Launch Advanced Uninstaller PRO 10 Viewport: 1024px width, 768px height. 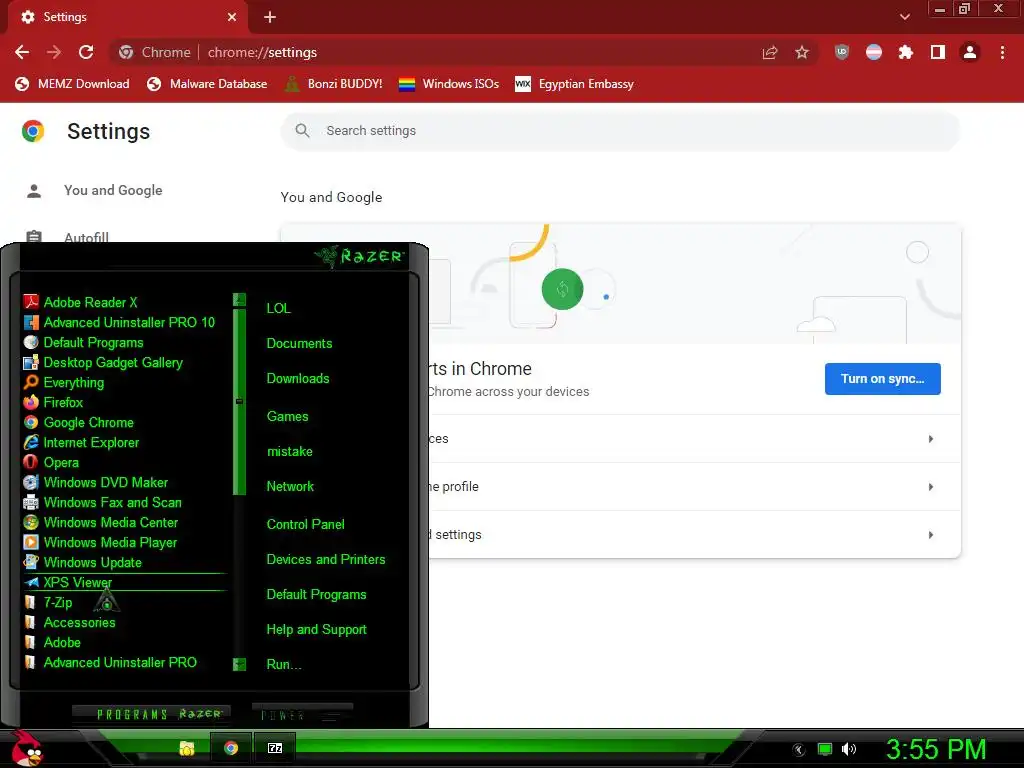[119, 322]
